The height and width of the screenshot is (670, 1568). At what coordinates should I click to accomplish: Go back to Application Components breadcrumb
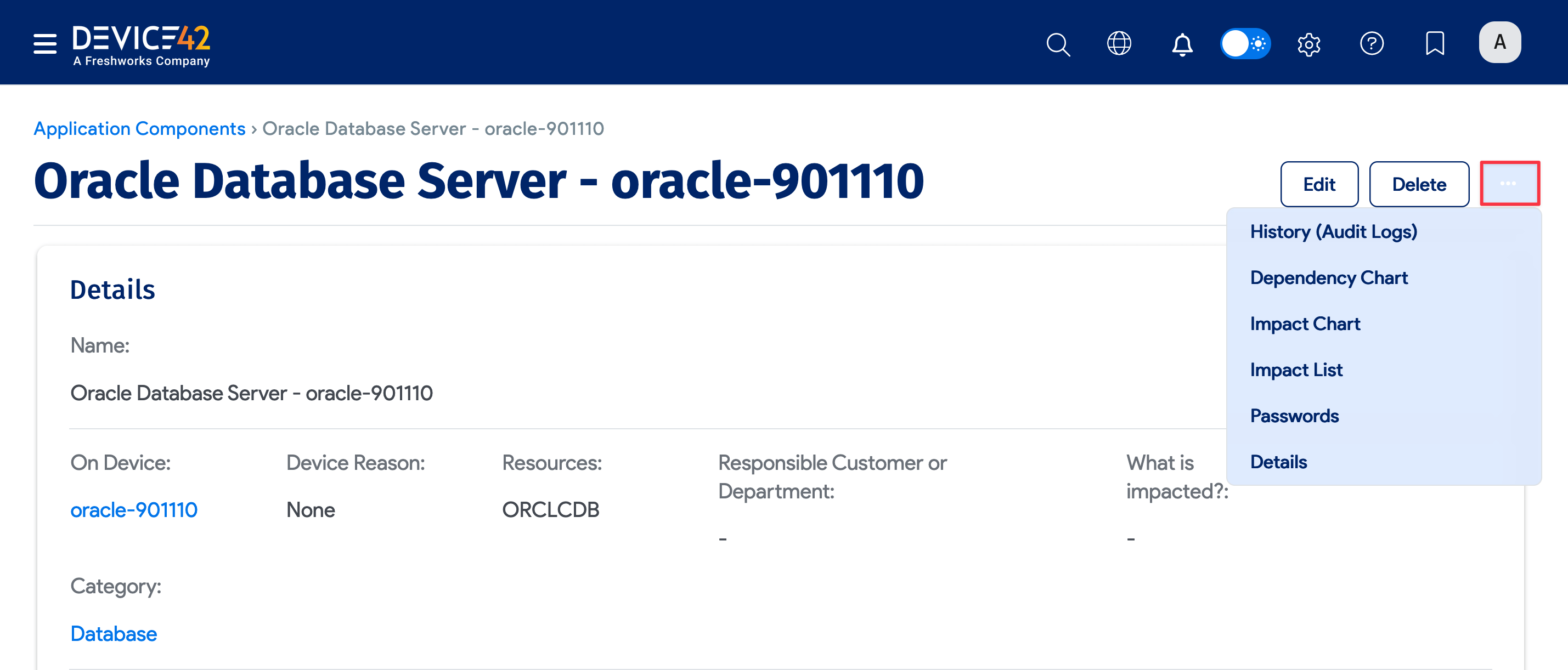139,128
